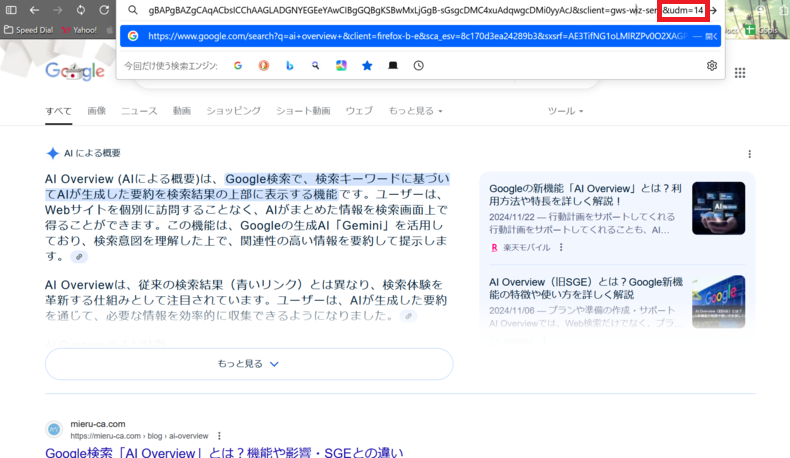Go forward with the right arrow
This screenshot has height=458, width=790.
(57, 10)
